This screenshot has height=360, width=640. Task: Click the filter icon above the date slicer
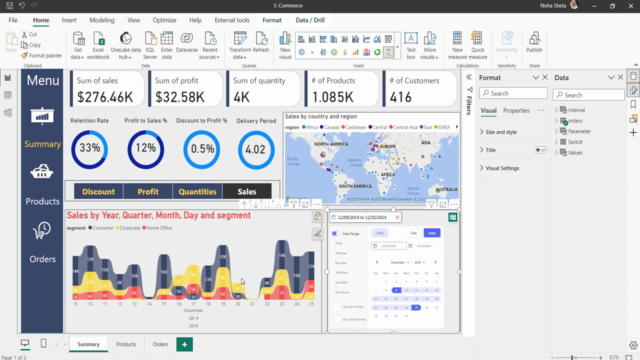point(431,204)
